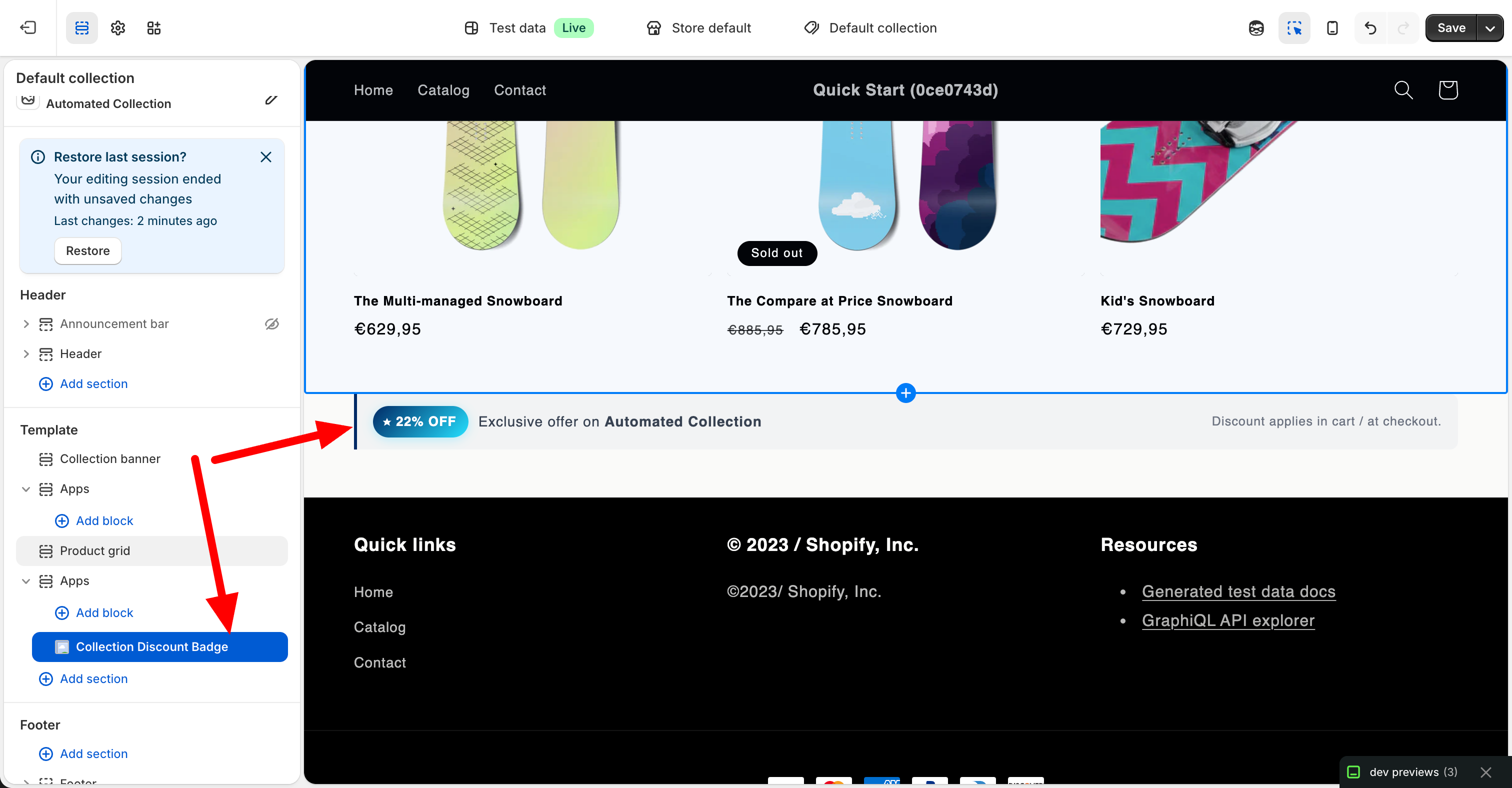Undo the last change
This screenshot has height=788, width=1512.
coord(1370,27)
